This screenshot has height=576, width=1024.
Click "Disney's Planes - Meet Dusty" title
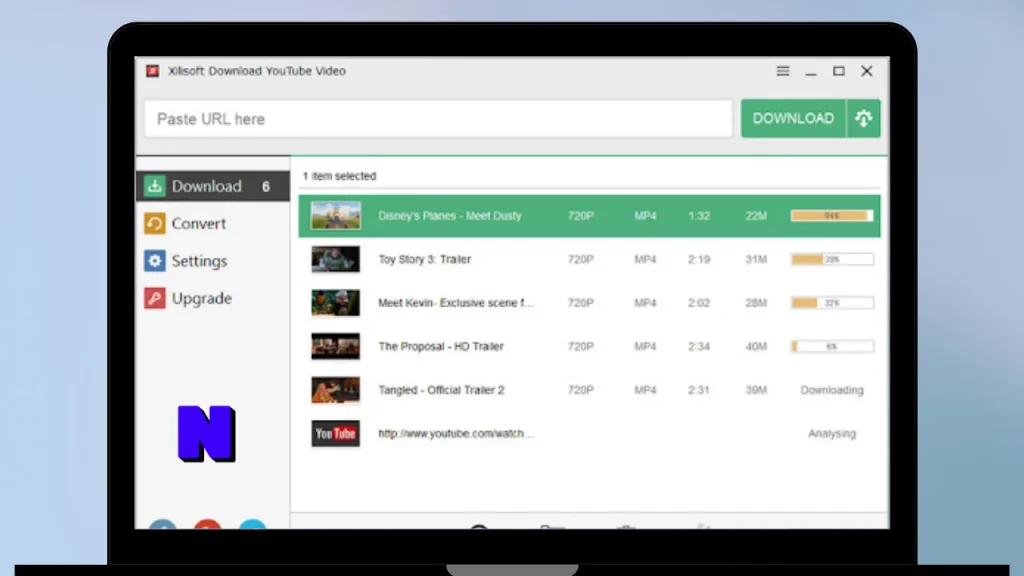tap(450, 216)
